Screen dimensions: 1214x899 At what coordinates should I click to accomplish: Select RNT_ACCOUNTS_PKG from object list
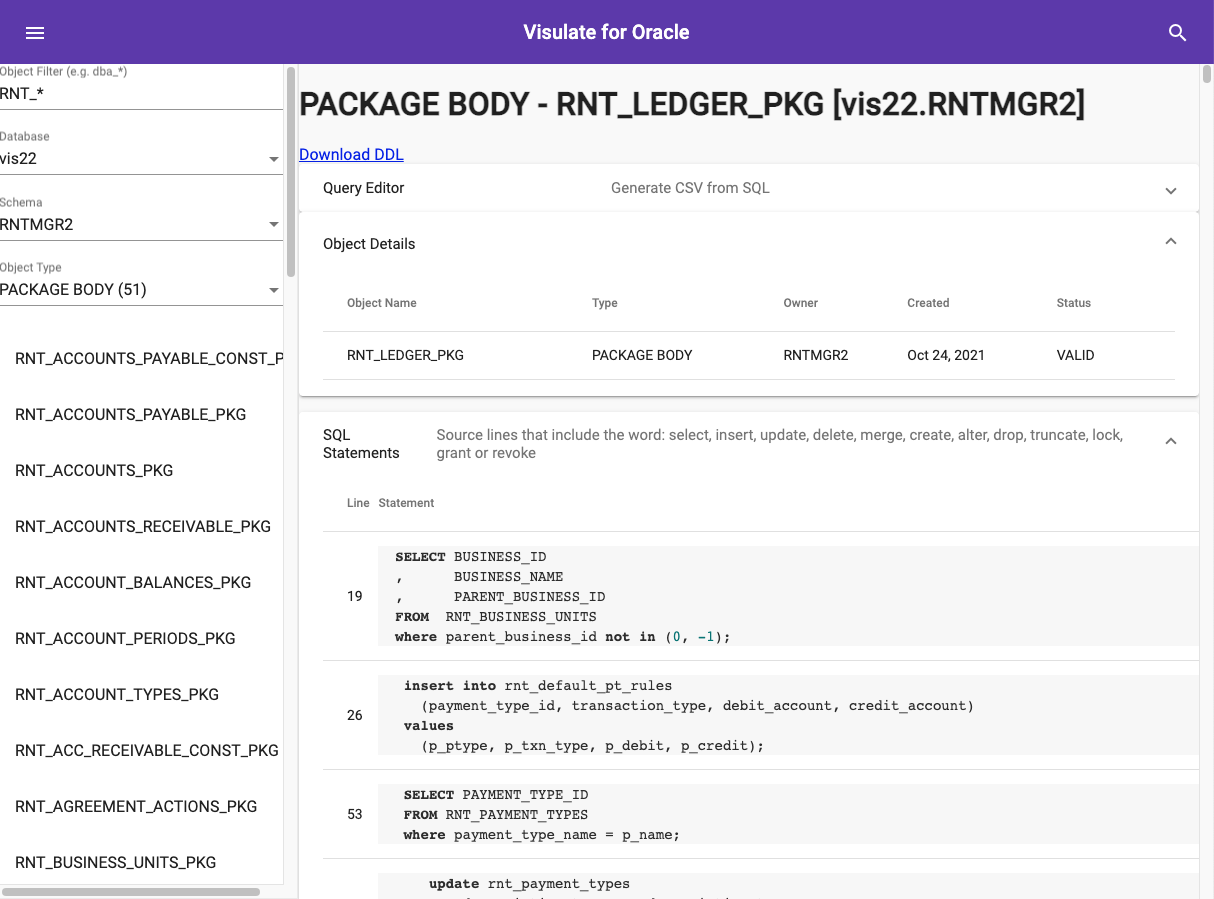(x=94, y=470)
